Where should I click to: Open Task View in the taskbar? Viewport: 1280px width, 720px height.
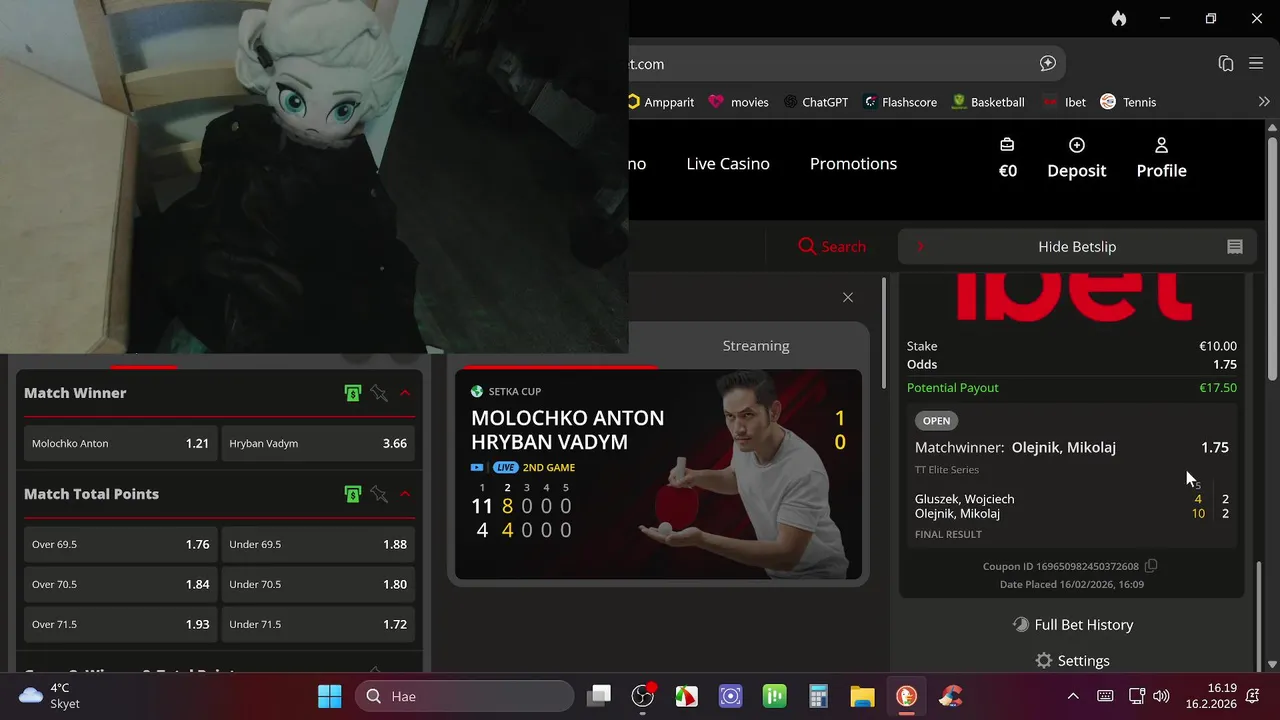click(x=599, y=696)
